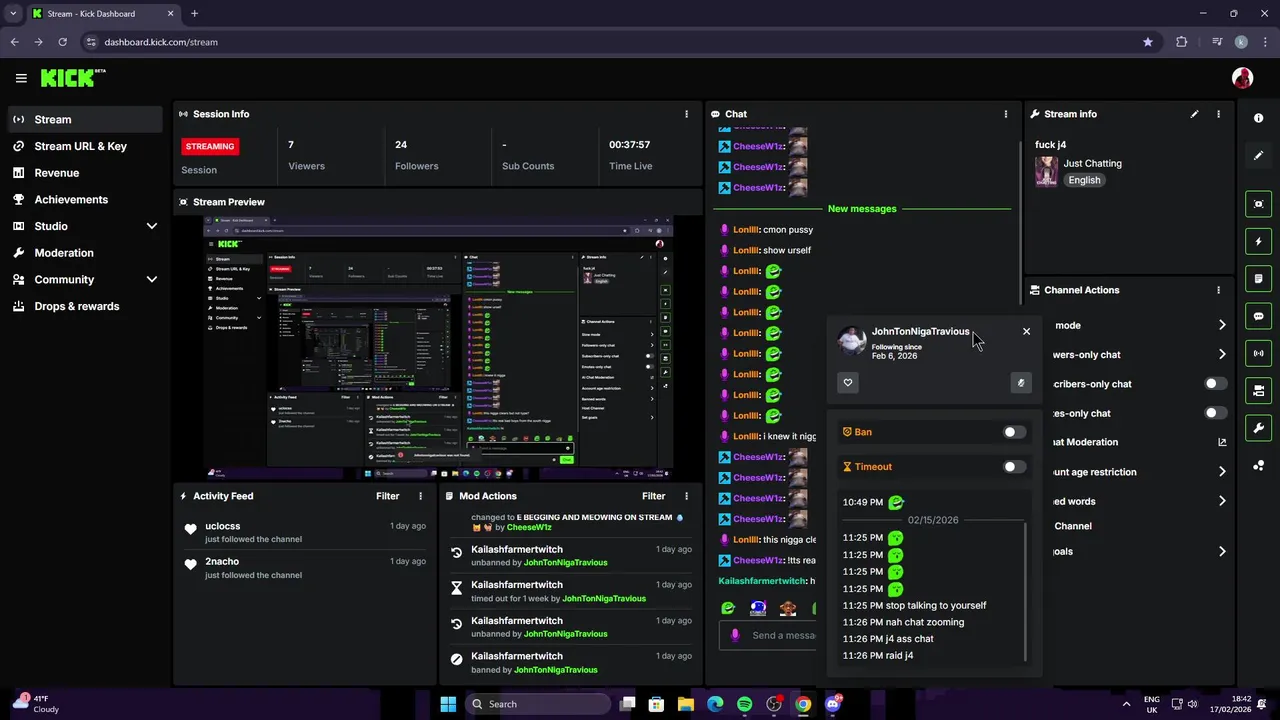Image resolution: width=1280 pixels, height=720 pixels.
Task: Open the Windows Start menu
Action: point(447,704)
